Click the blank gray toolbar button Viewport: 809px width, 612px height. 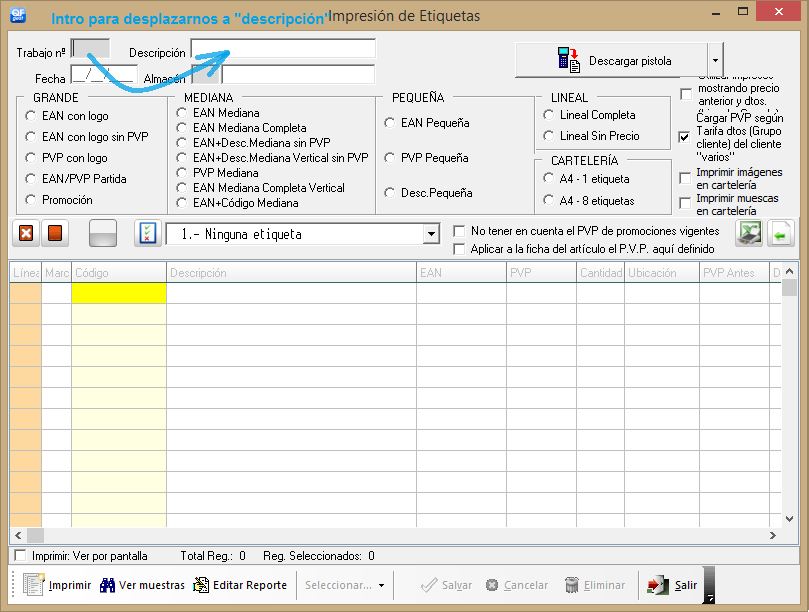103,233
